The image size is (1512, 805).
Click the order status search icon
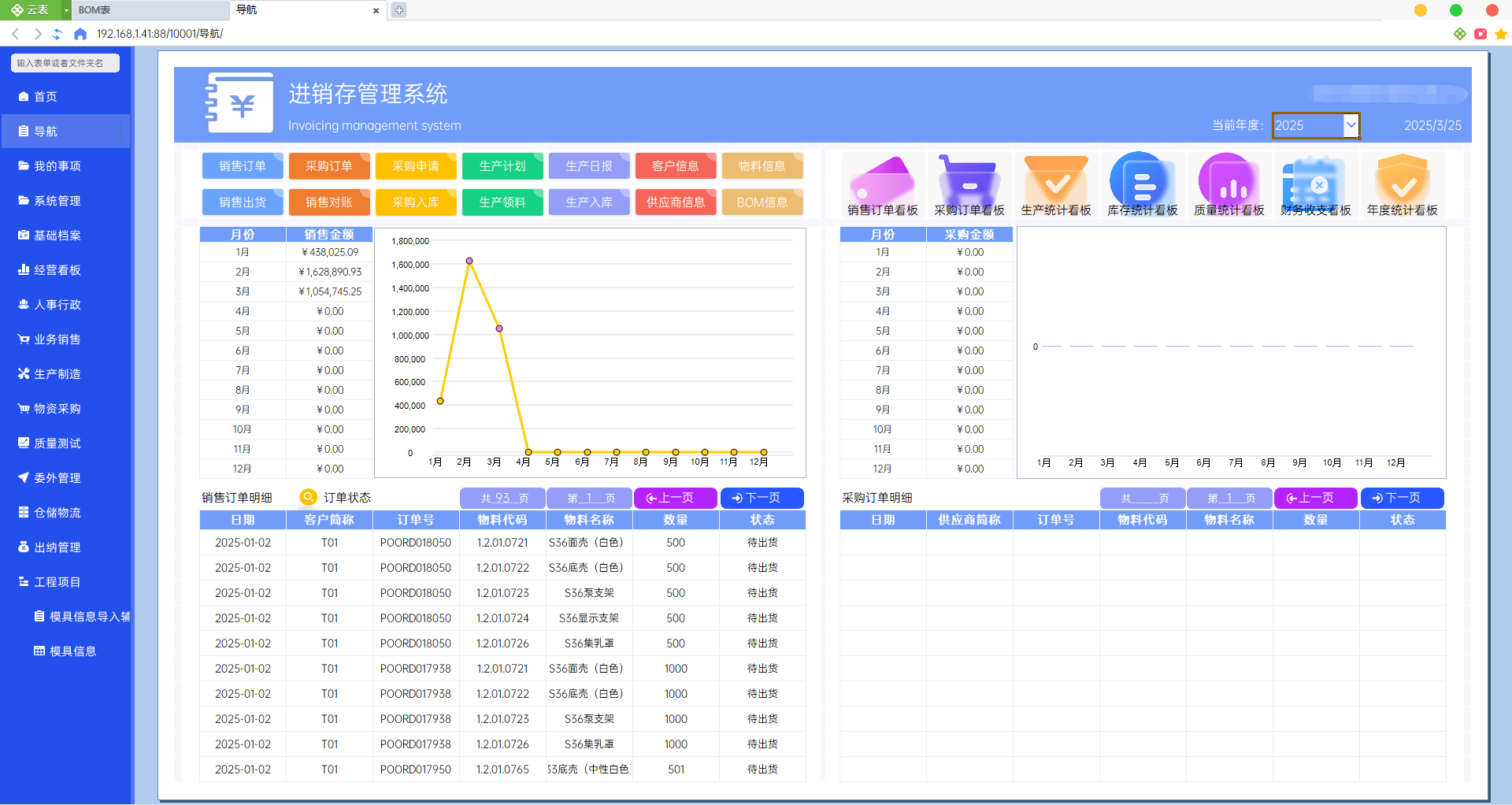tap(308, 498)
